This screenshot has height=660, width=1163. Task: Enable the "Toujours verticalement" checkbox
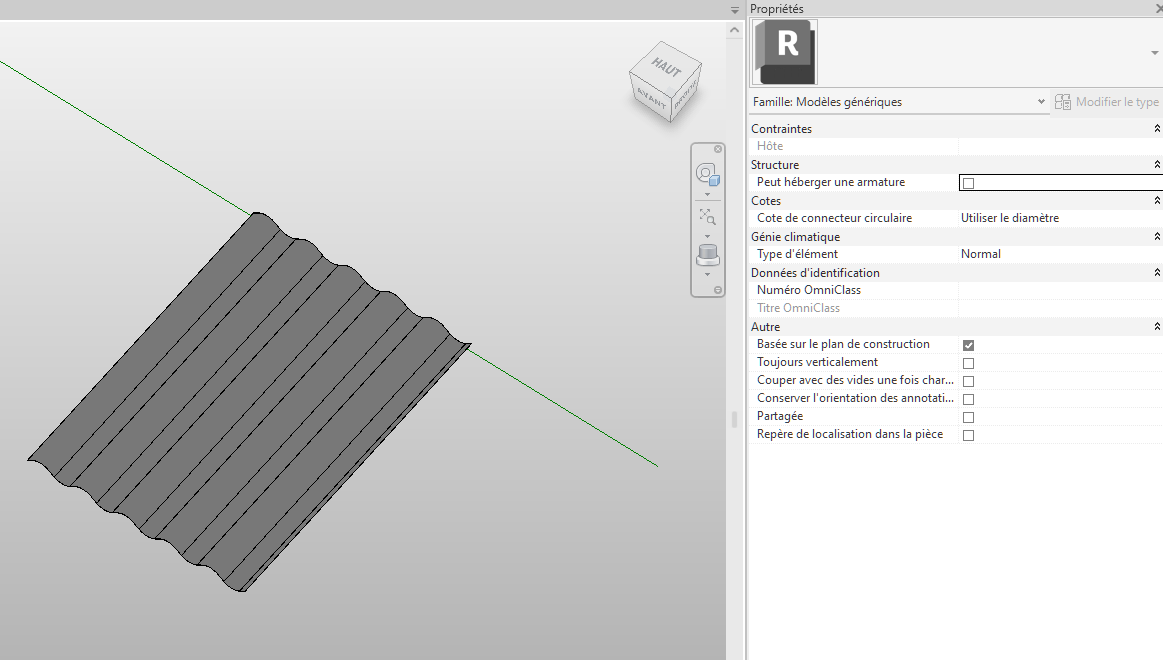[x=967, y=363]
